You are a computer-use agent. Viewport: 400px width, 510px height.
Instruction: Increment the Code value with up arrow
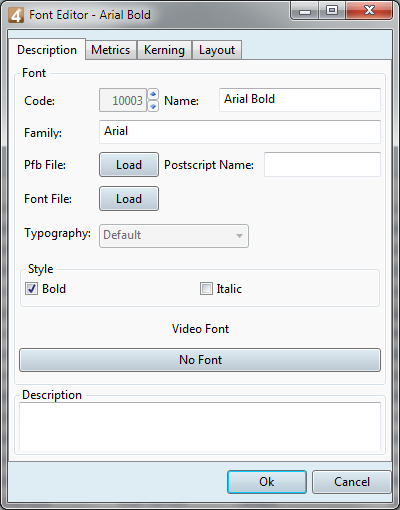pos(153,94)
